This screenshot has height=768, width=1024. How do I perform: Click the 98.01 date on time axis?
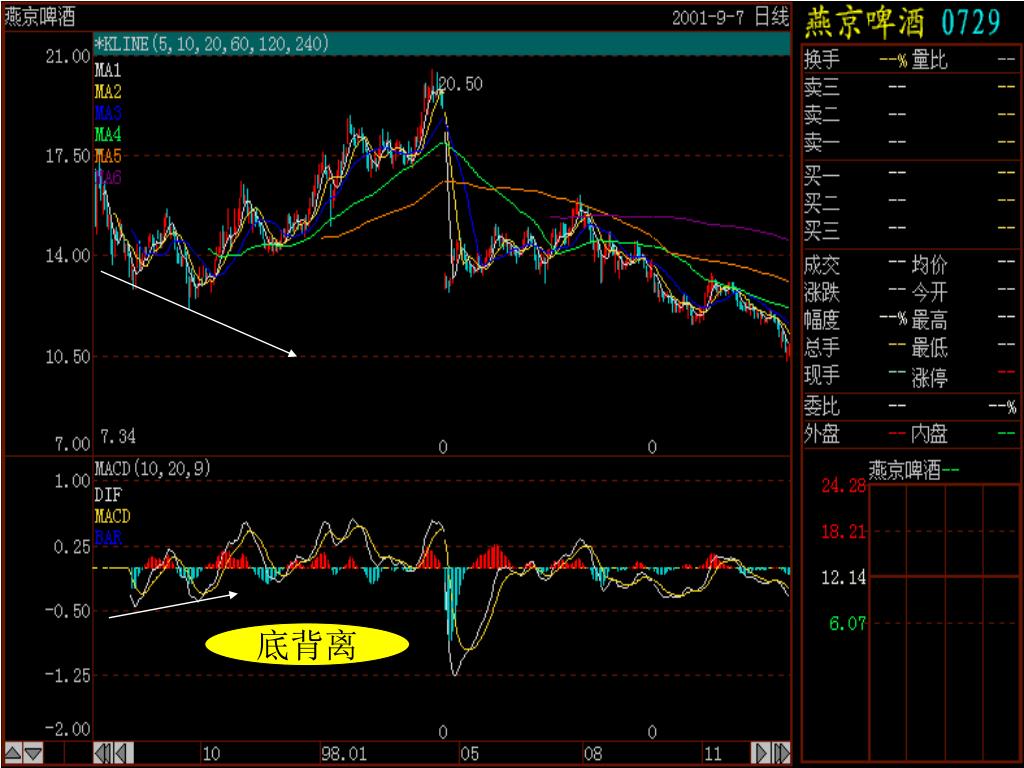344,754
